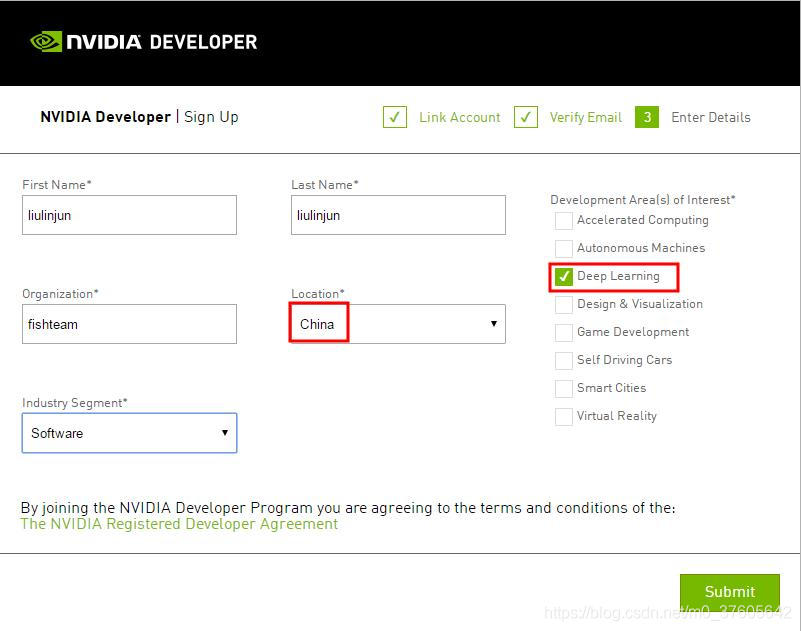Tick the Virtual Reality checkbox

coord(563,417)
